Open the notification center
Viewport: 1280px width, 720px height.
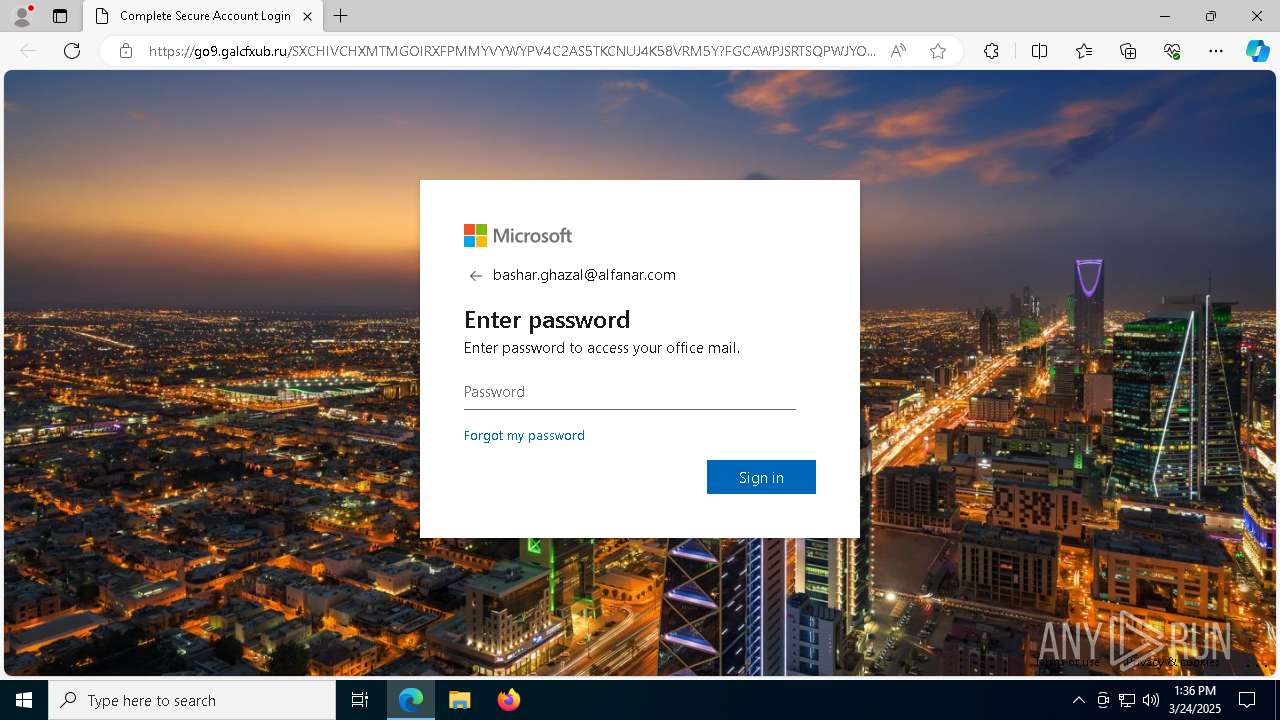[x=1247, y=700]
